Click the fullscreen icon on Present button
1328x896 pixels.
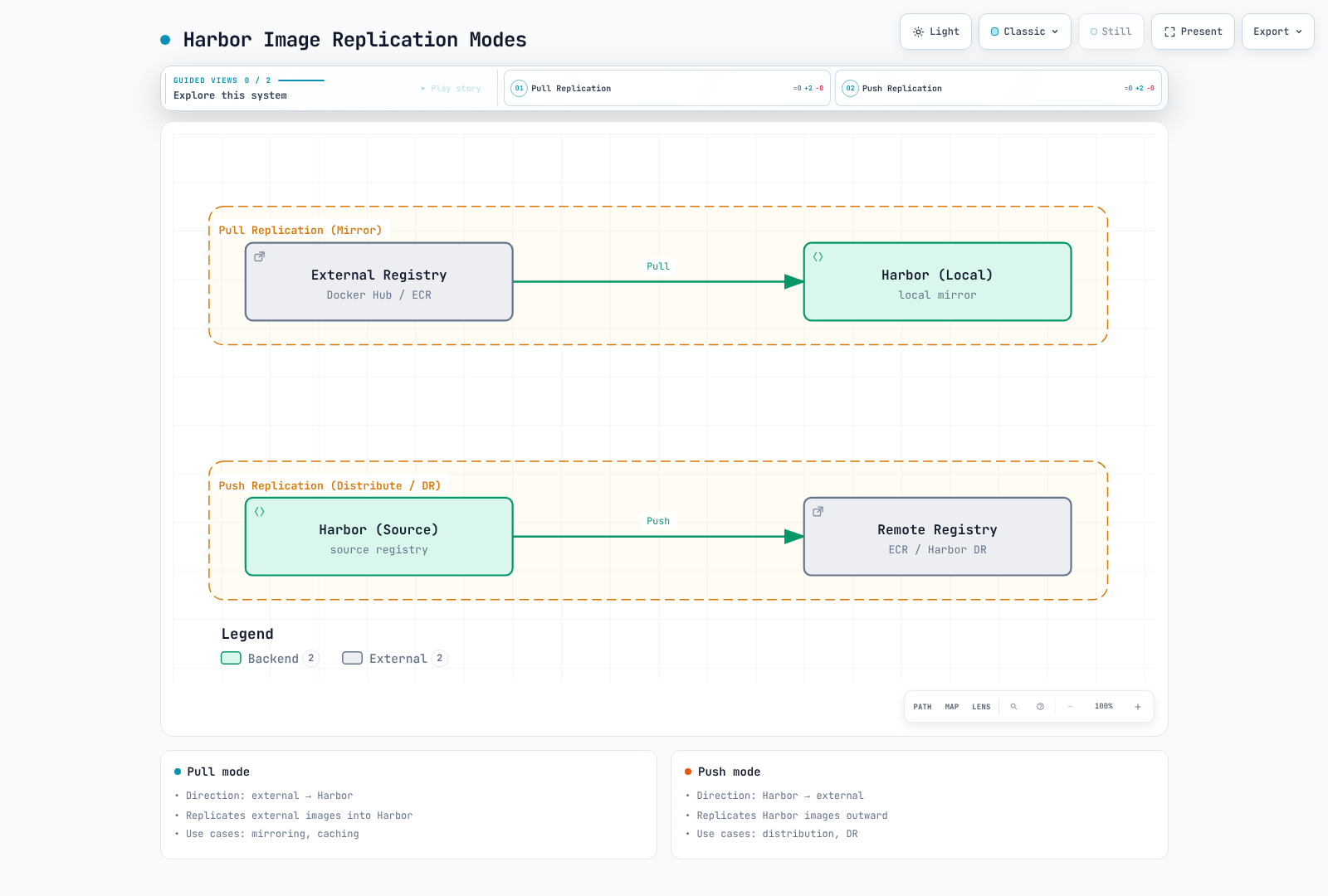point(1169,32)
